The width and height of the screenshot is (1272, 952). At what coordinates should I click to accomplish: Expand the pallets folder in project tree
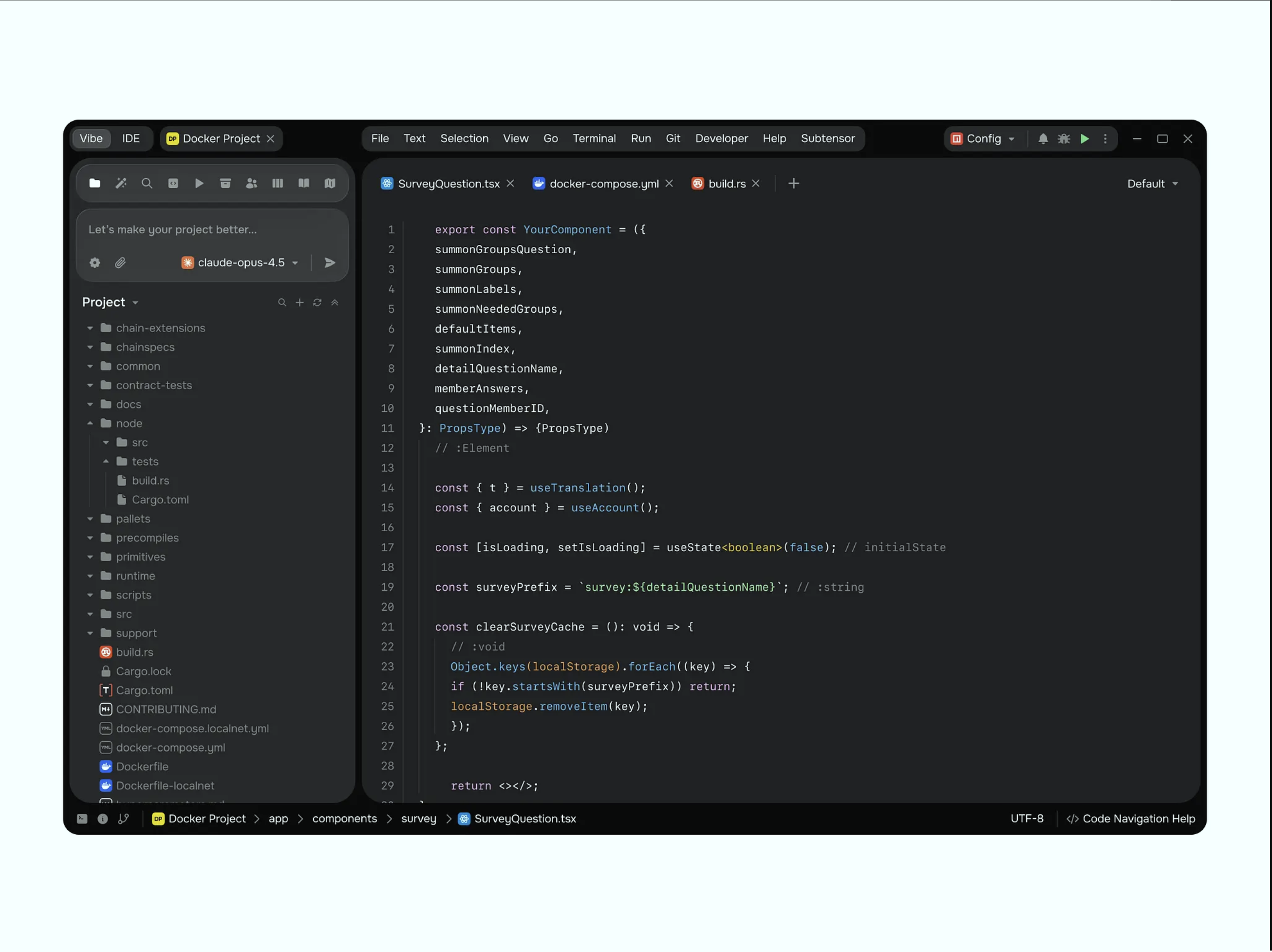tap(90, 519)
